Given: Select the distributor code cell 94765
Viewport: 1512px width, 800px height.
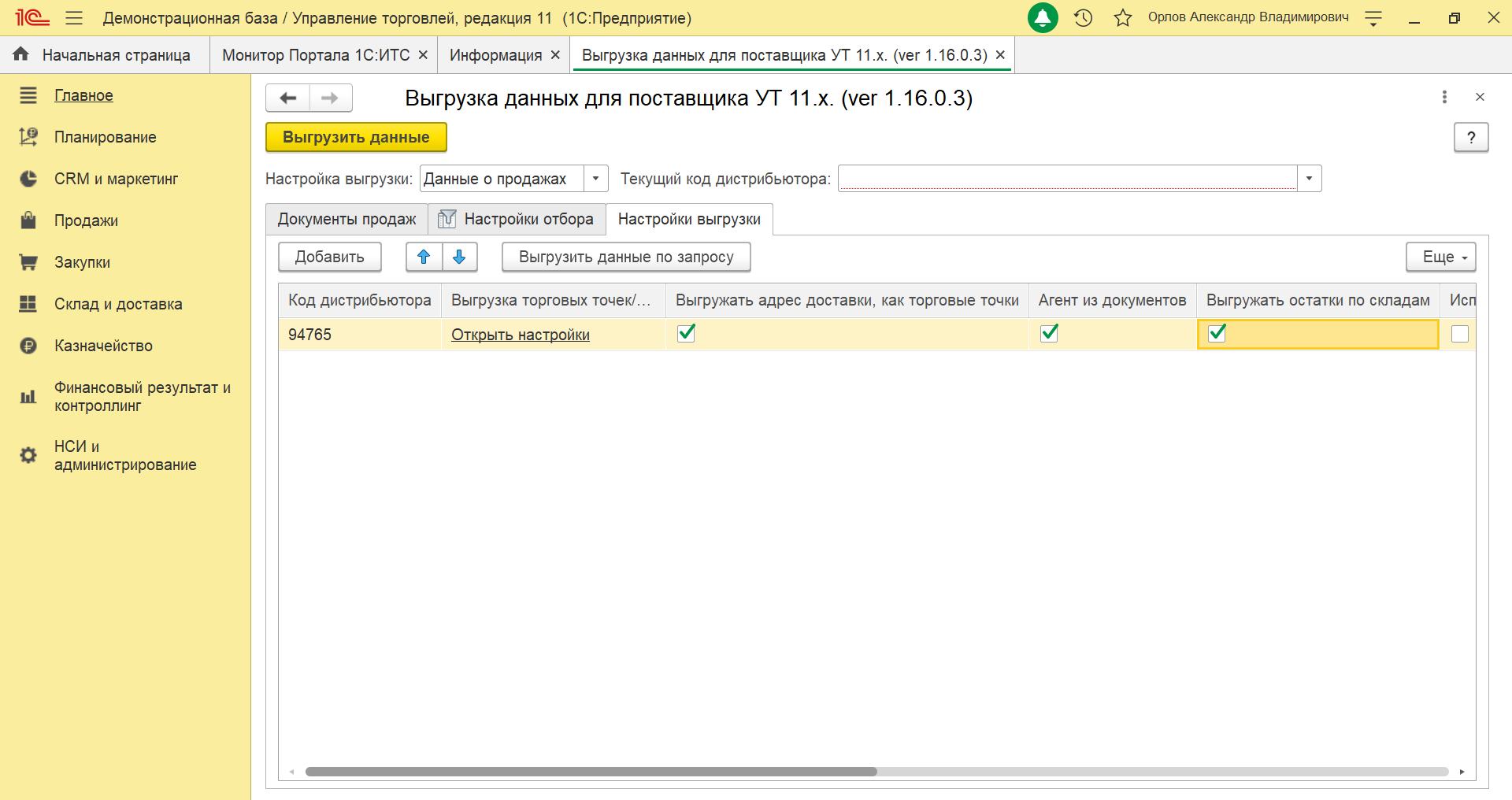Looking at the screenshot, I should [360, 335].
